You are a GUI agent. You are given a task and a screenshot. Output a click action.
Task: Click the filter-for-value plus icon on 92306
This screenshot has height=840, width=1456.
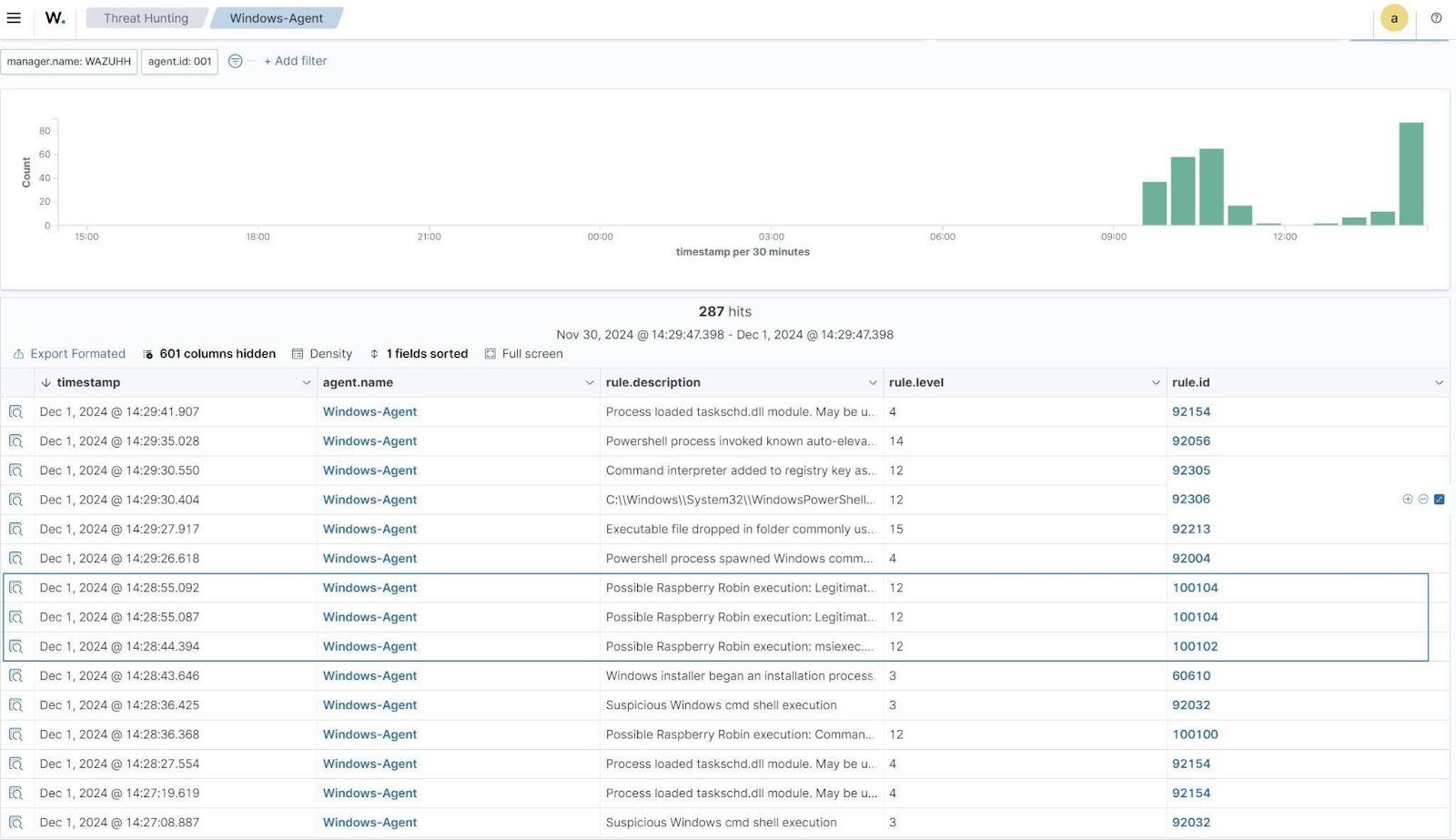[1408, 500]
